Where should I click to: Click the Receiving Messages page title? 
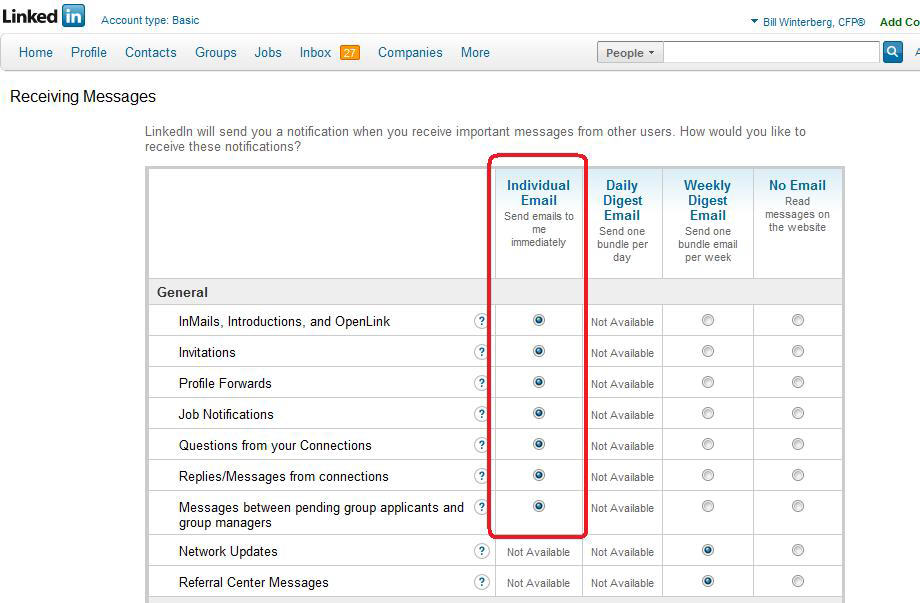(x=83, y=96)
